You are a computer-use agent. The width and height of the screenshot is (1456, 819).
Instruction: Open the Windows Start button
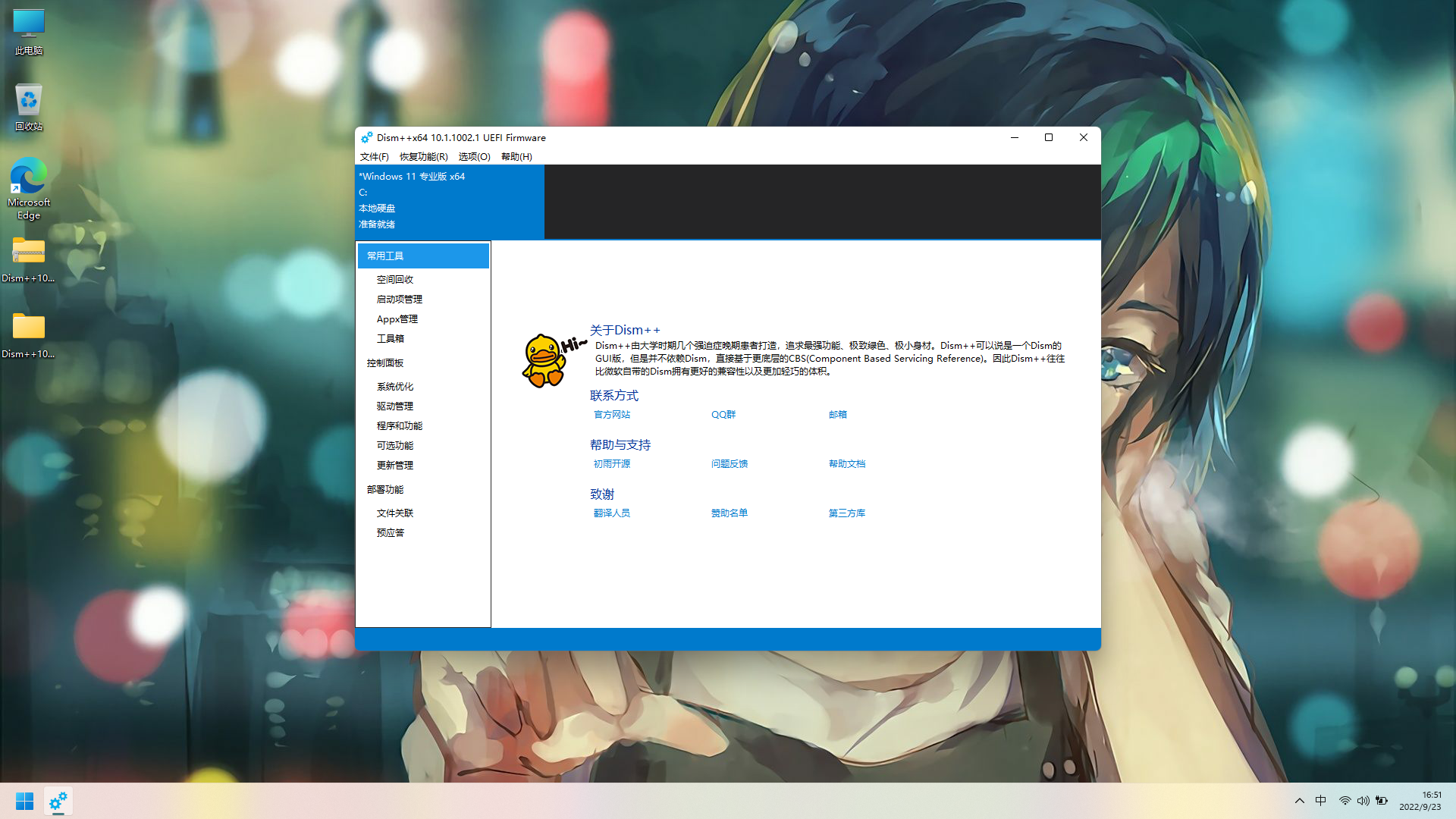point(24,801)
